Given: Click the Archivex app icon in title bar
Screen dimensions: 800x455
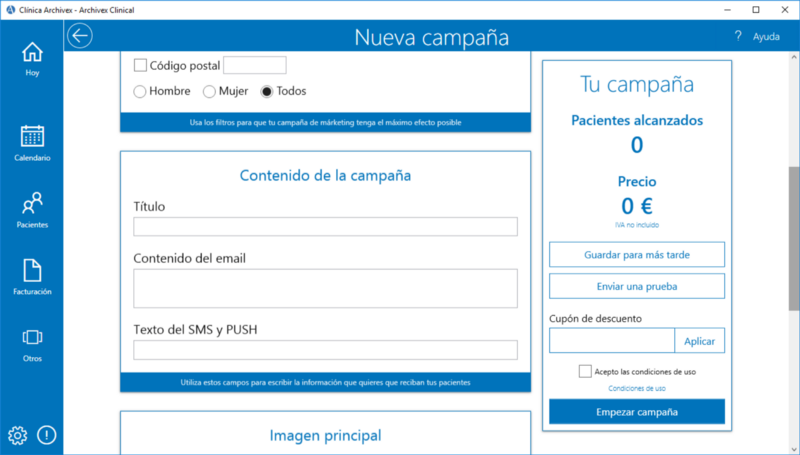Looking at the screenshot, I should (10, 10).
